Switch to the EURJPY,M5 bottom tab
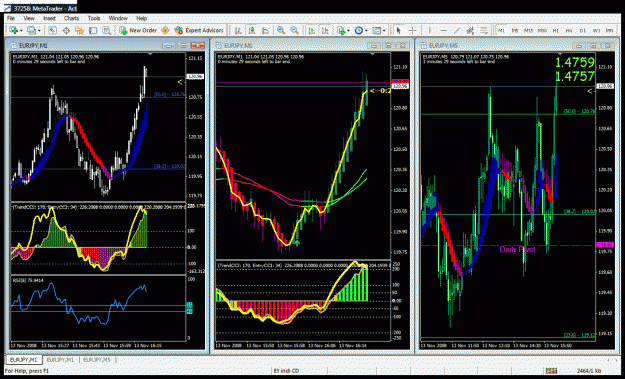Screen dimensions: 625x379 coord(97,360)
